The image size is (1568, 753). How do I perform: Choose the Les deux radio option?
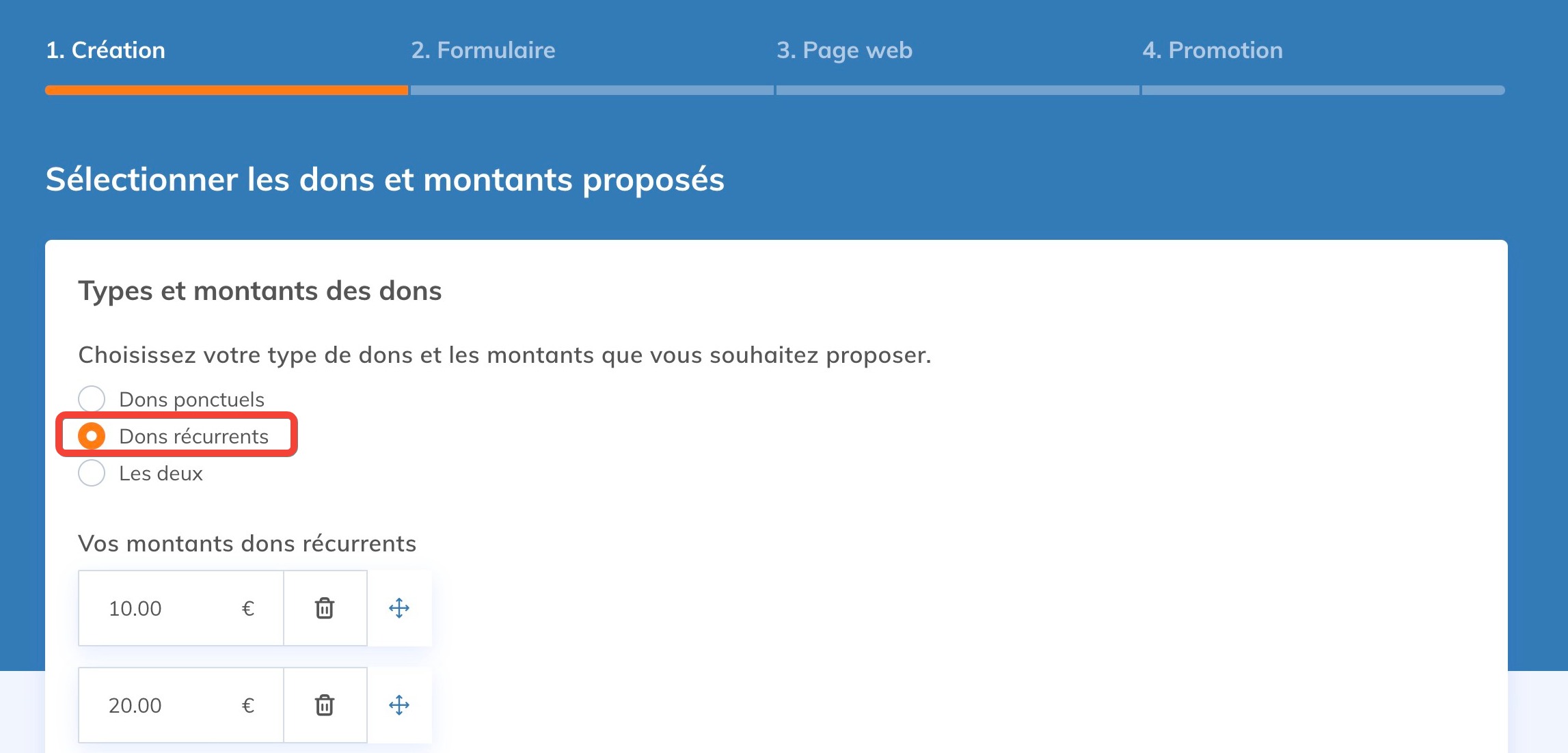(x=92, y=473)
